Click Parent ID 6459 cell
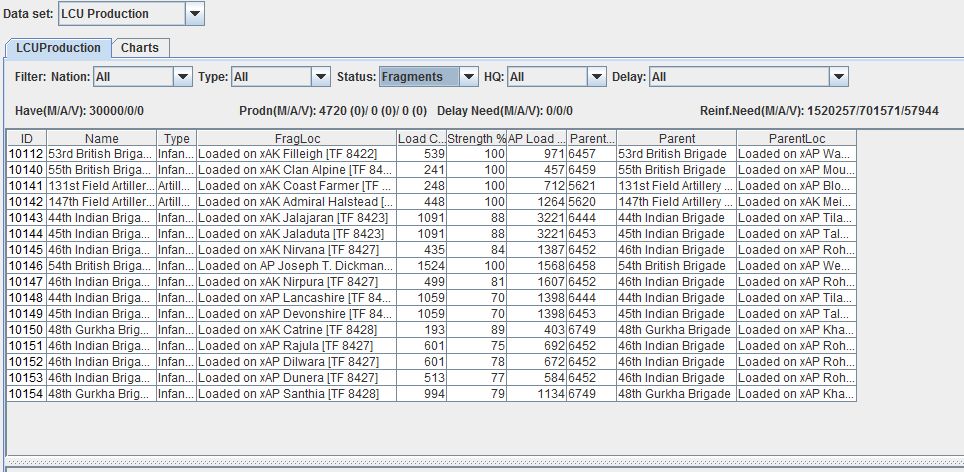This screenshot has width=964, height=472. [591, 170]
